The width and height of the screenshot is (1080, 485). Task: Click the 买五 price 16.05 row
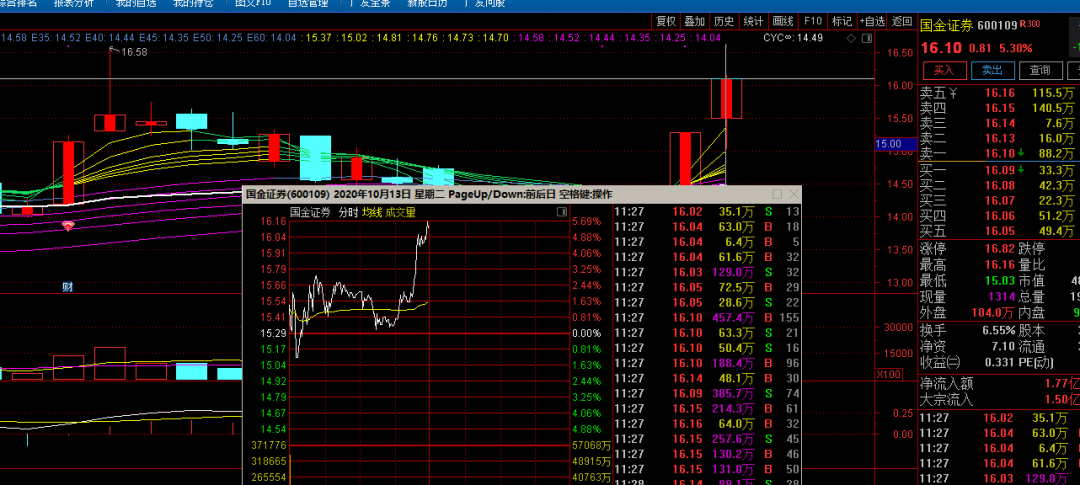pos(999,231)
